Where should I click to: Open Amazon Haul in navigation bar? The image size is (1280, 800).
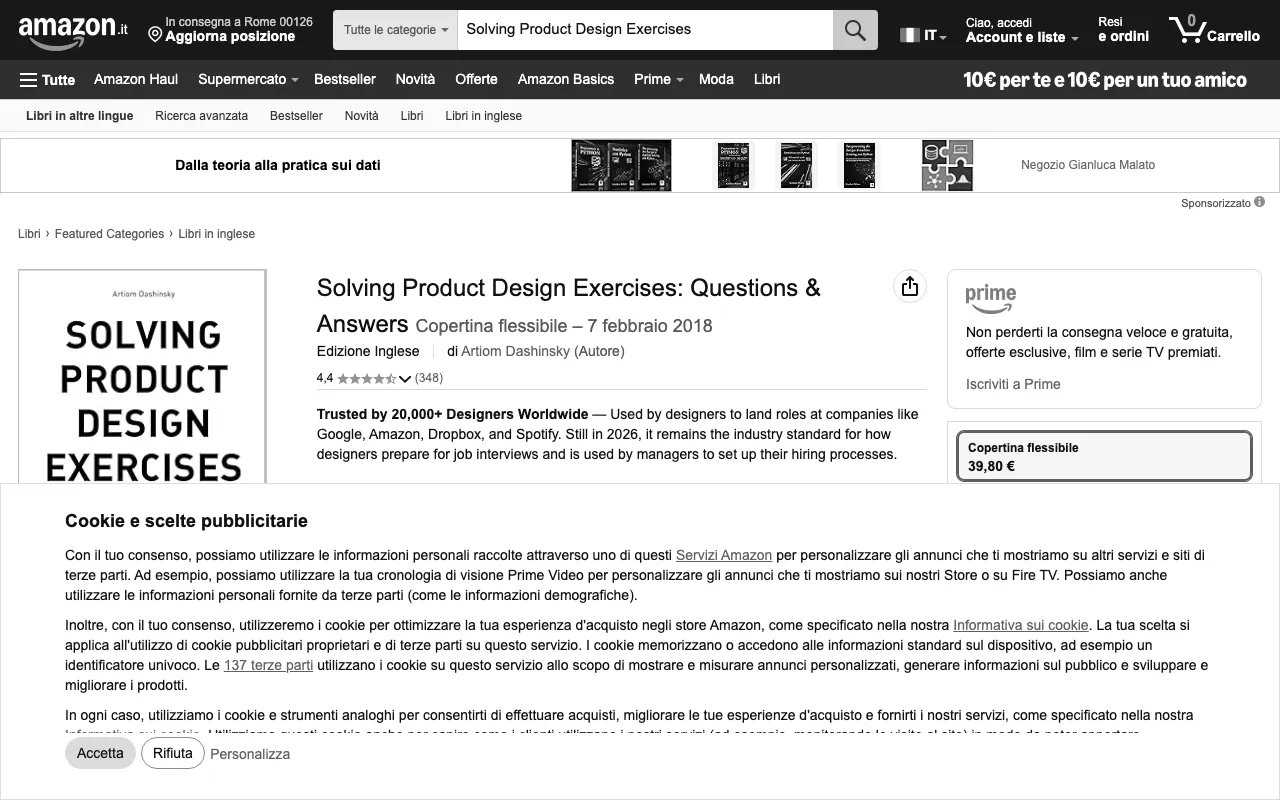[x=136, y=79]
